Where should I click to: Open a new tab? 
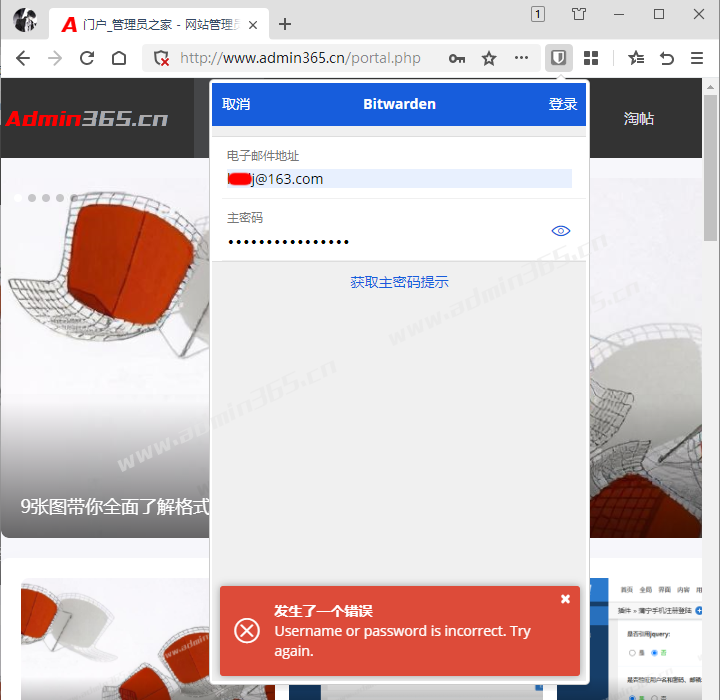pos(285,24)
